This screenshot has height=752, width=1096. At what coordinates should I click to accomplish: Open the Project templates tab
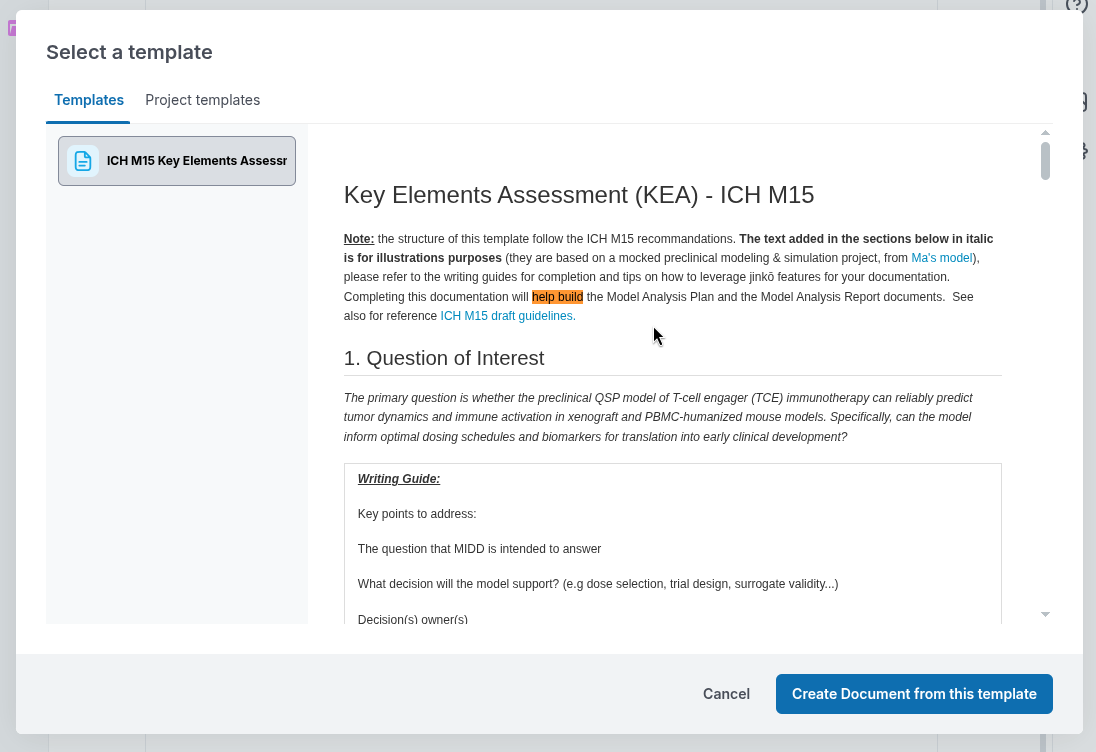[x=203, y=100]
